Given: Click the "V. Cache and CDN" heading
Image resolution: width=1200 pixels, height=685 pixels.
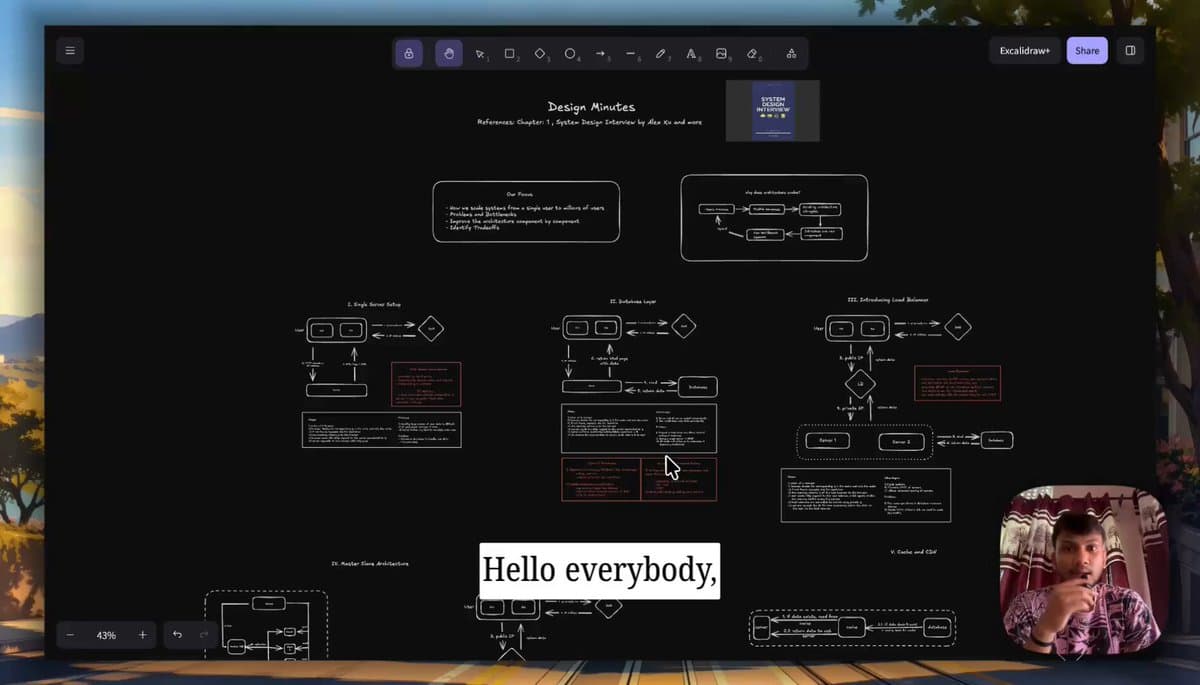Looking at the screenshot, I should [x=914, y=551].
